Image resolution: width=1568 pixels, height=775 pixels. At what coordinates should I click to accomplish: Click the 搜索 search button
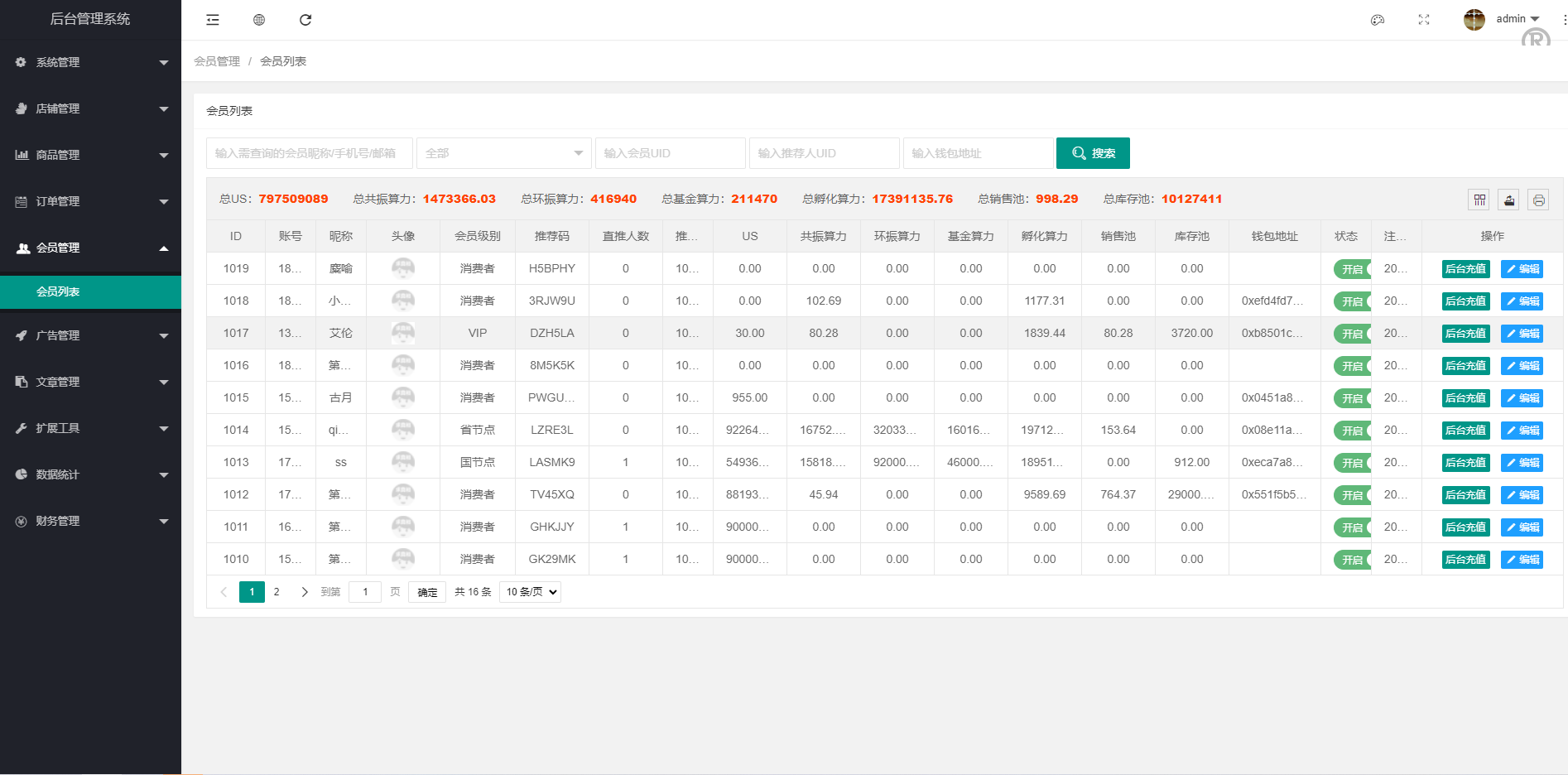click(x=1093, y=152)
